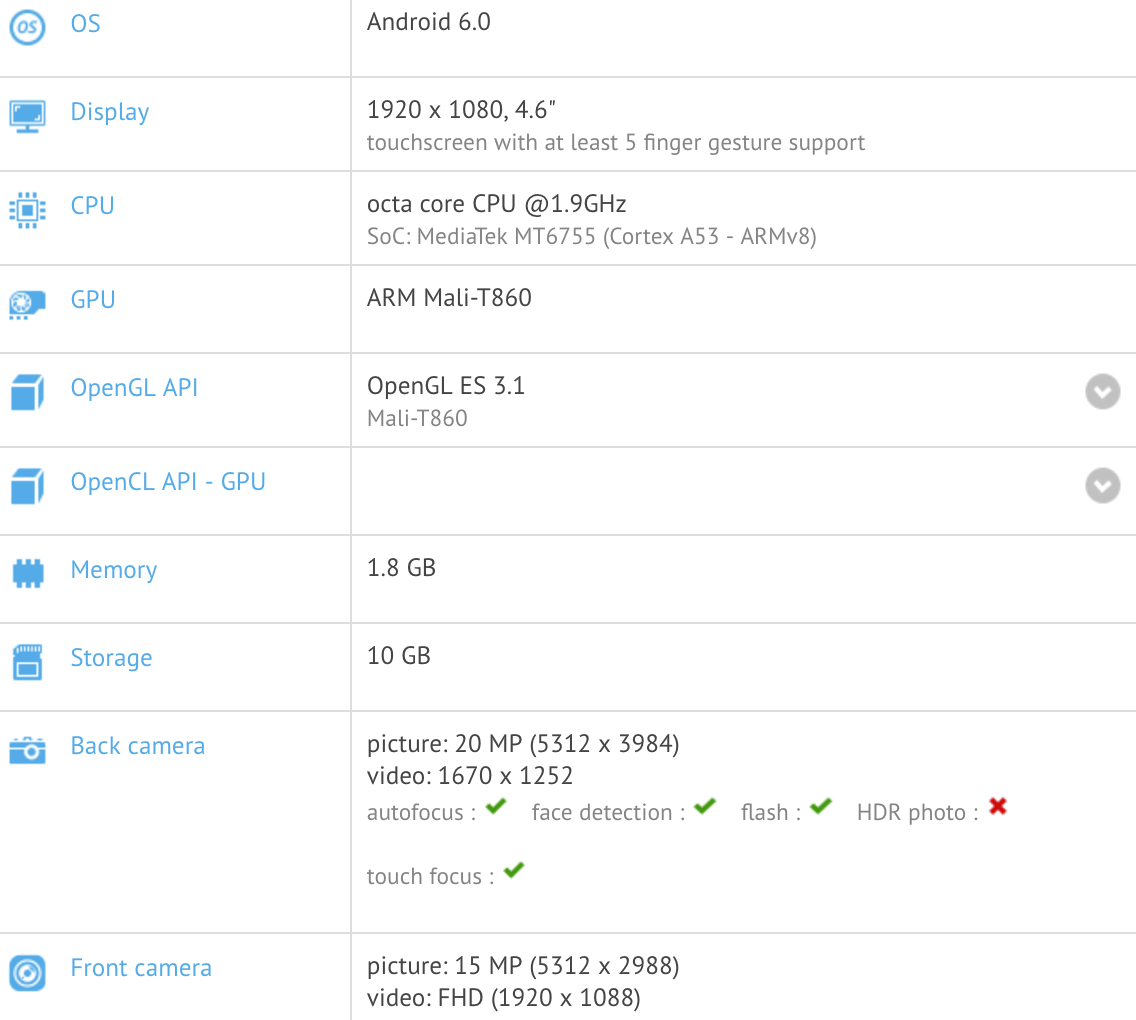The height and width of the screenshot is (1020, 1136).
Task: Click the Back camera icon
Action: point(28,751)
